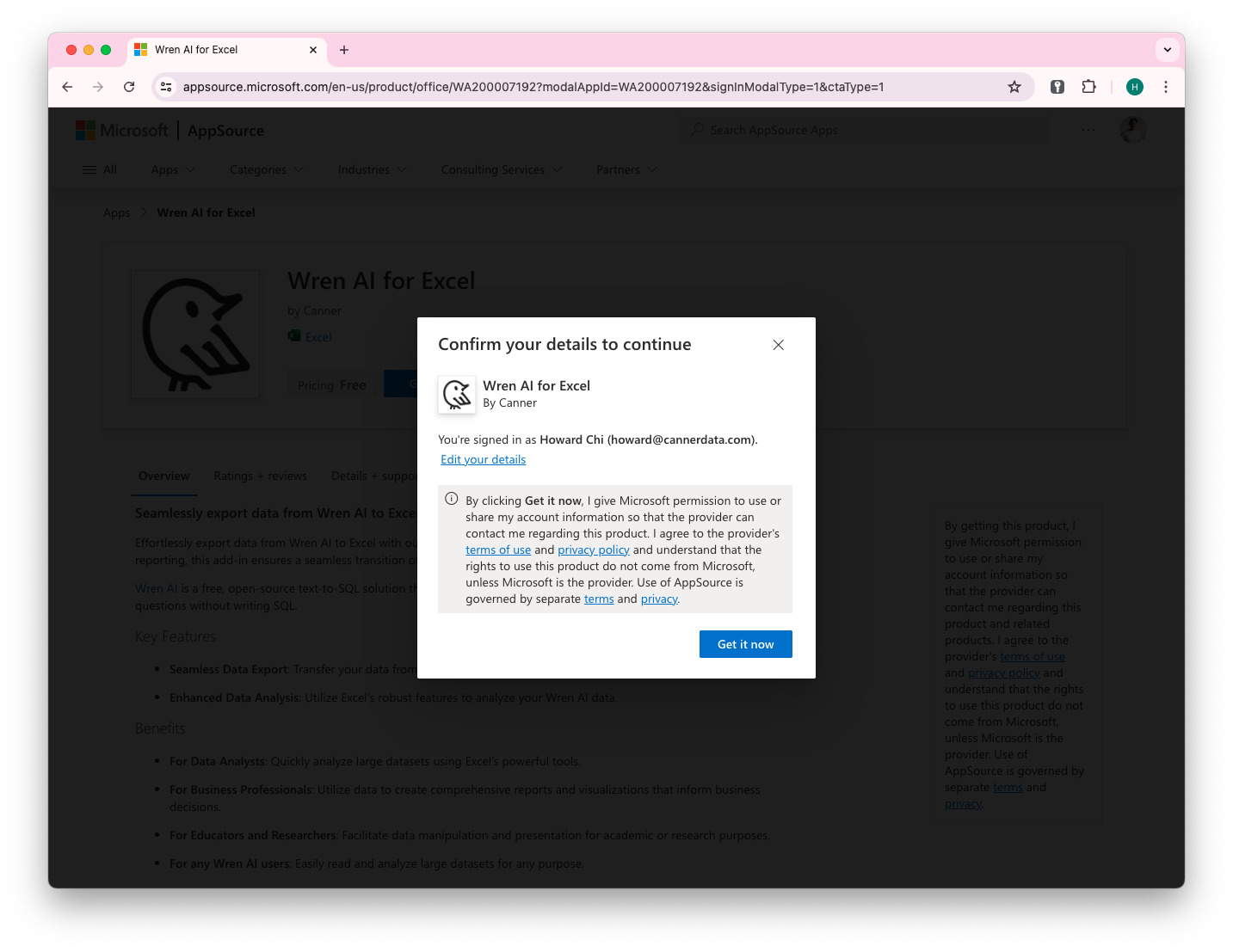This screenshot has height=952, width=1233.
Task: Close the Confirm your details dialog
Action: tap(778, 345)
